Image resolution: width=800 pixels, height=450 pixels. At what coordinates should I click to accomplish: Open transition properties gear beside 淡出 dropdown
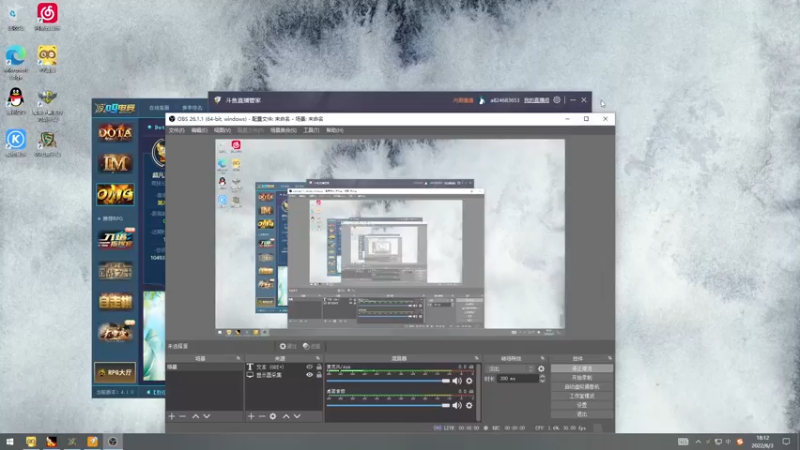(541, 368)
